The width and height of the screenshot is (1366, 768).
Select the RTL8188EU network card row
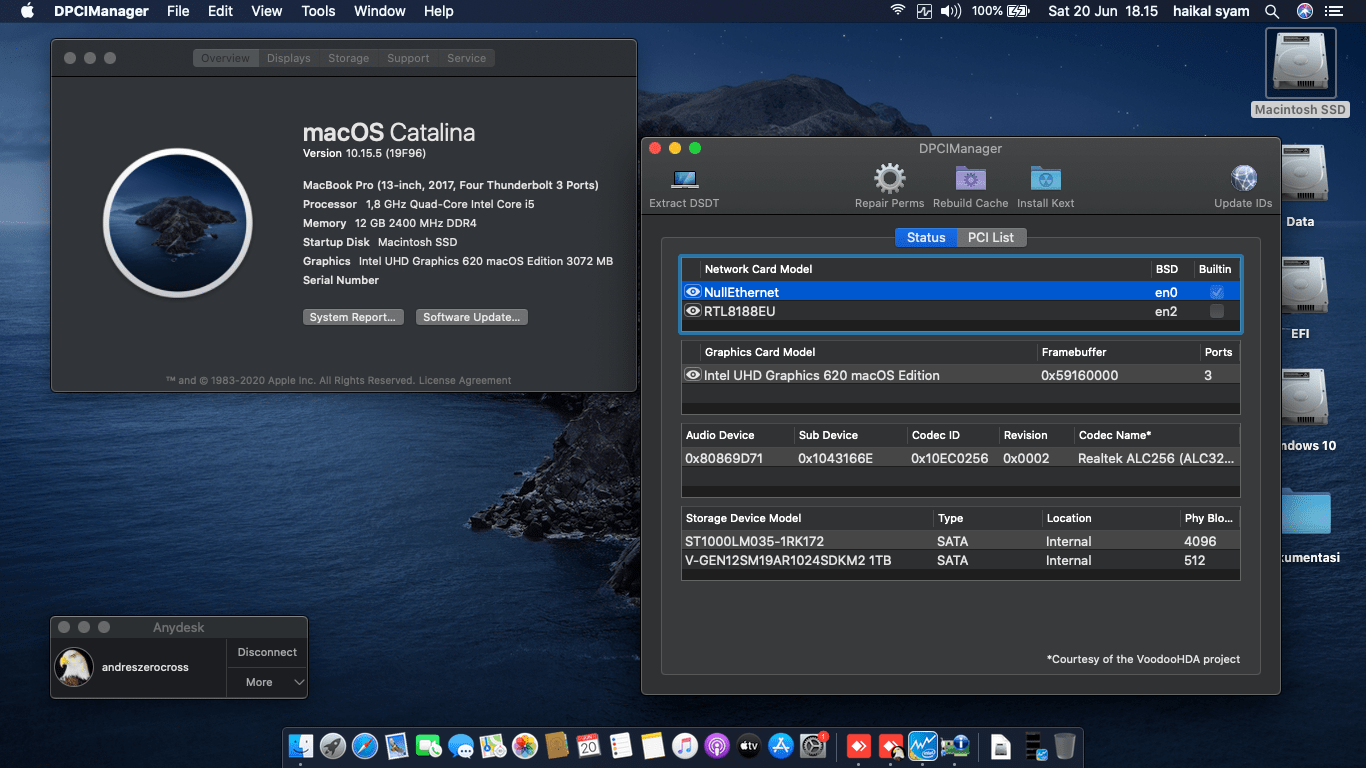[x=960, y=311]
